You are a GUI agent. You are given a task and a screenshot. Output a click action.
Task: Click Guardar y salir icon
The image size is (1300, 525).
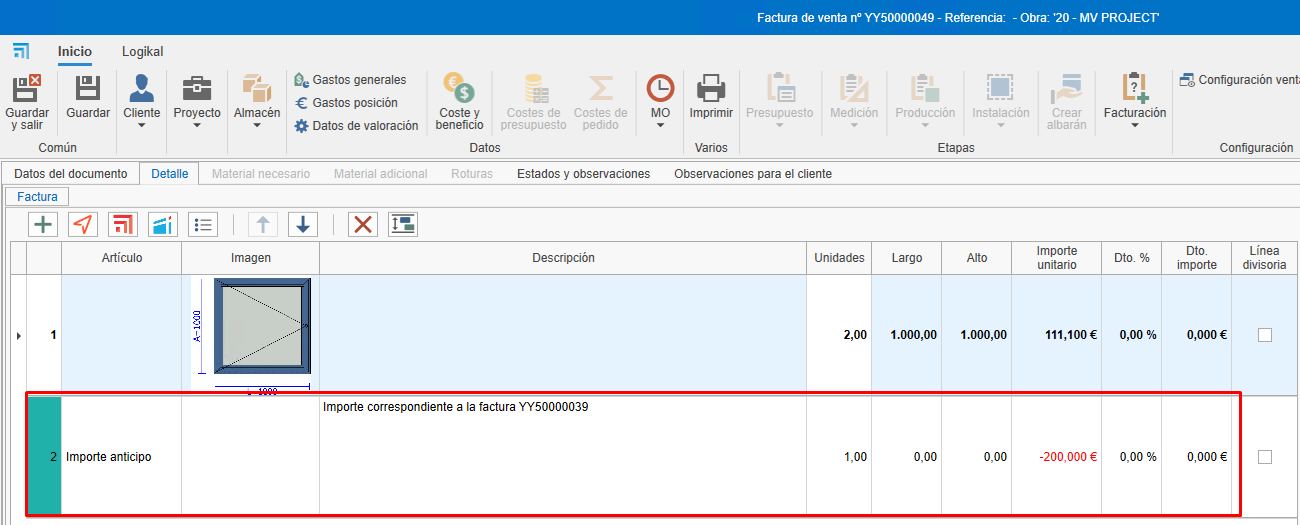coord(27,88)
